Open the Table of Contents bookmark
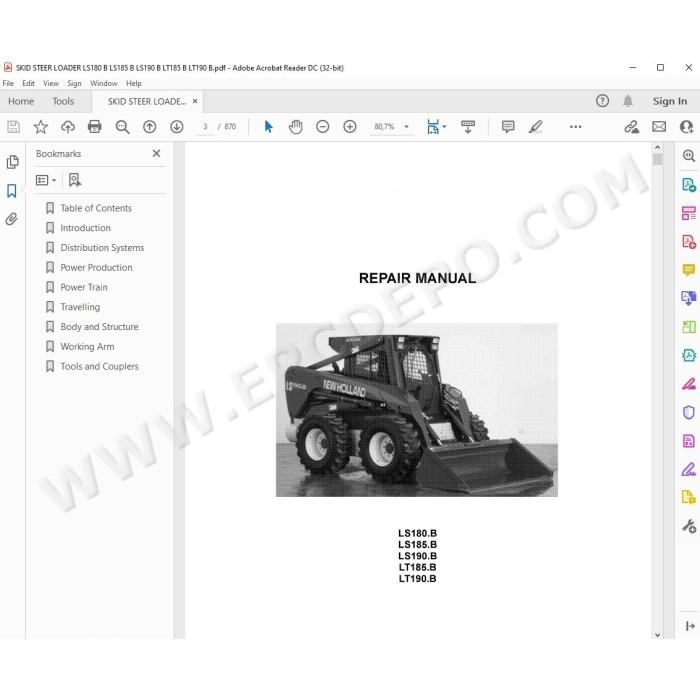The image size is (700, 700). [x=96, y=208]
